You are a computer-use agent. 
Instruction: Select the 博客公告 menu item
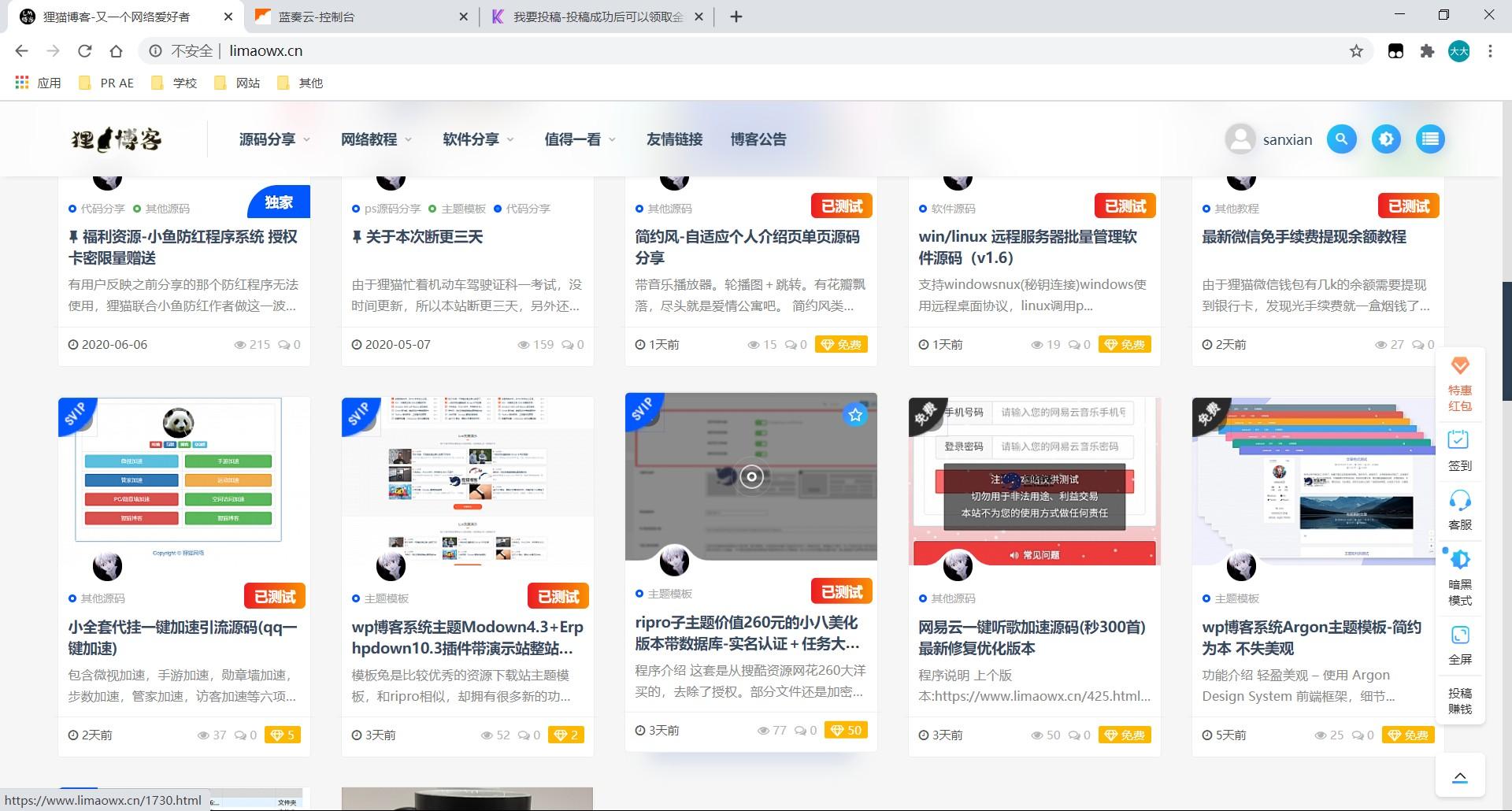(x=758, y=139)
